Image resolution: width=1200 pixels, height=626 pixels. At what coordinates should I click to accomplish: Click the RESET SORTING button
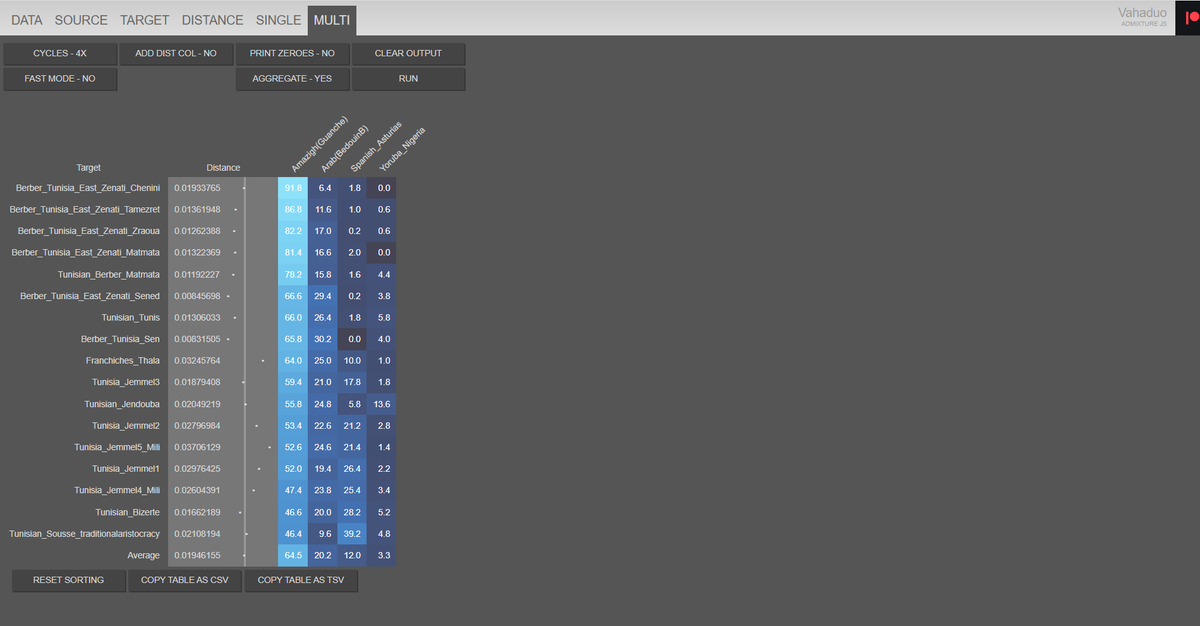69,580
